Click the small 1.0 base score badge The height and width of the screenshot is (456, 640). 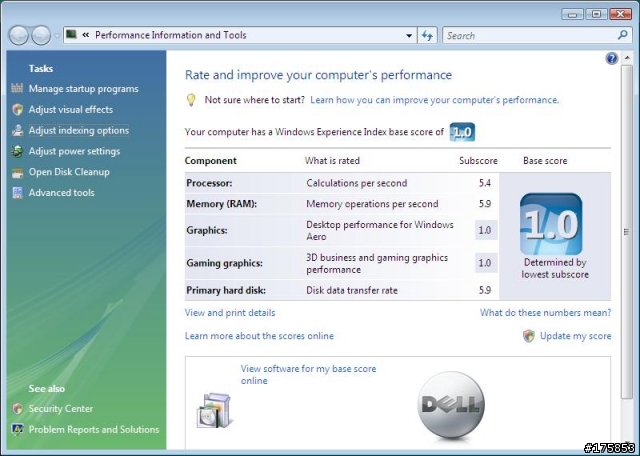click(462, 132)
